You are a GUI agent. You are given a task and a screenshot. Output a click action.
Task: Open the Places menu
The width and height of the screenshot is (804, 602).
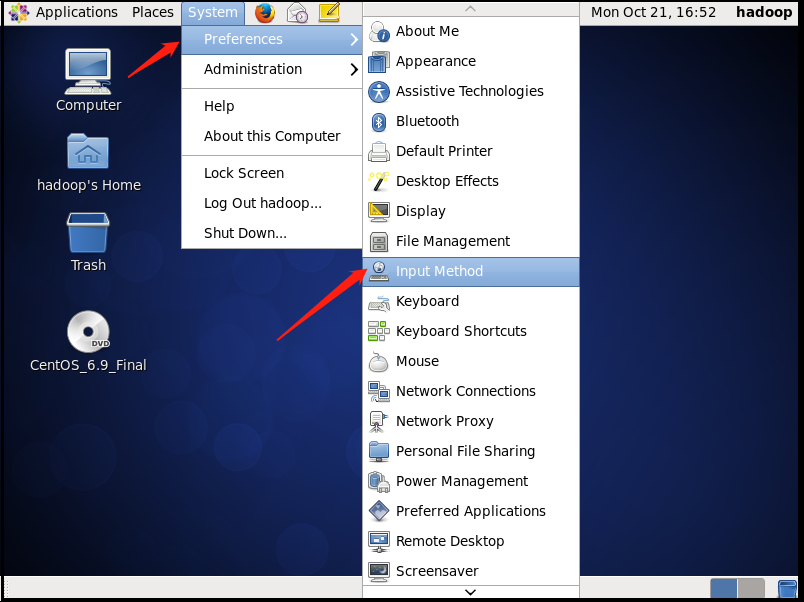point(153,12)
